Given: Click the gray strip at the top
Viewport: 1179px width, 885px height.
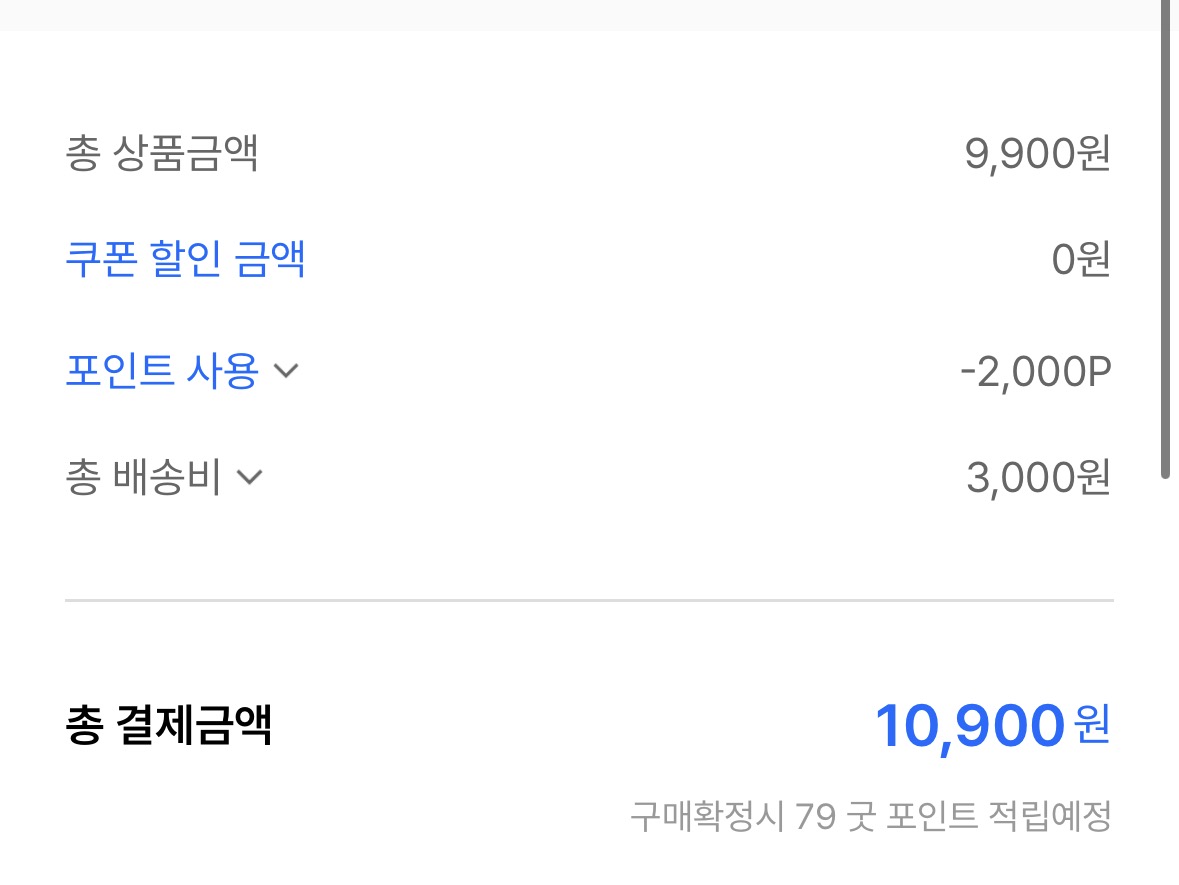Looking at the screenshot, I should click(580, 14).
